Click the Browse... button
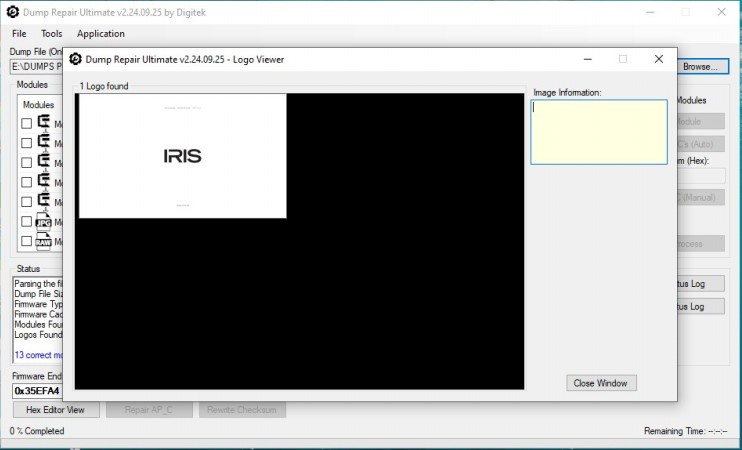The width and height of the screenshot is (742, 450). coord(703,67)
